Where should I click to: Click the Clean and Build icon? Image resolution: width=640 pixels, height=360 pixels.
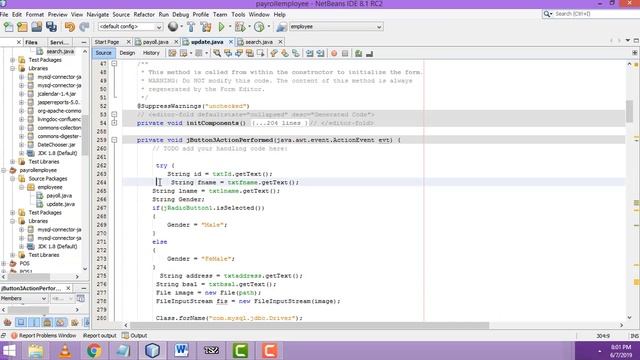pyautogui.click(x=206, y=27)
